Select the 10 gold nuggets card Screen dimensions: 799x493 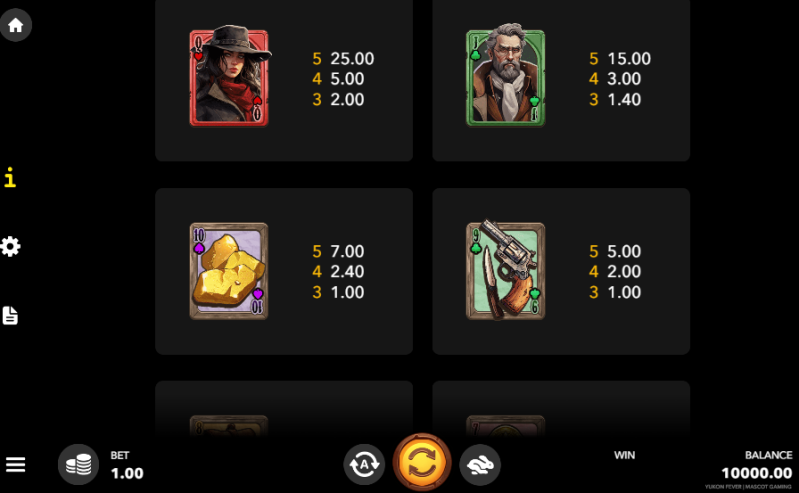(229, 271)
